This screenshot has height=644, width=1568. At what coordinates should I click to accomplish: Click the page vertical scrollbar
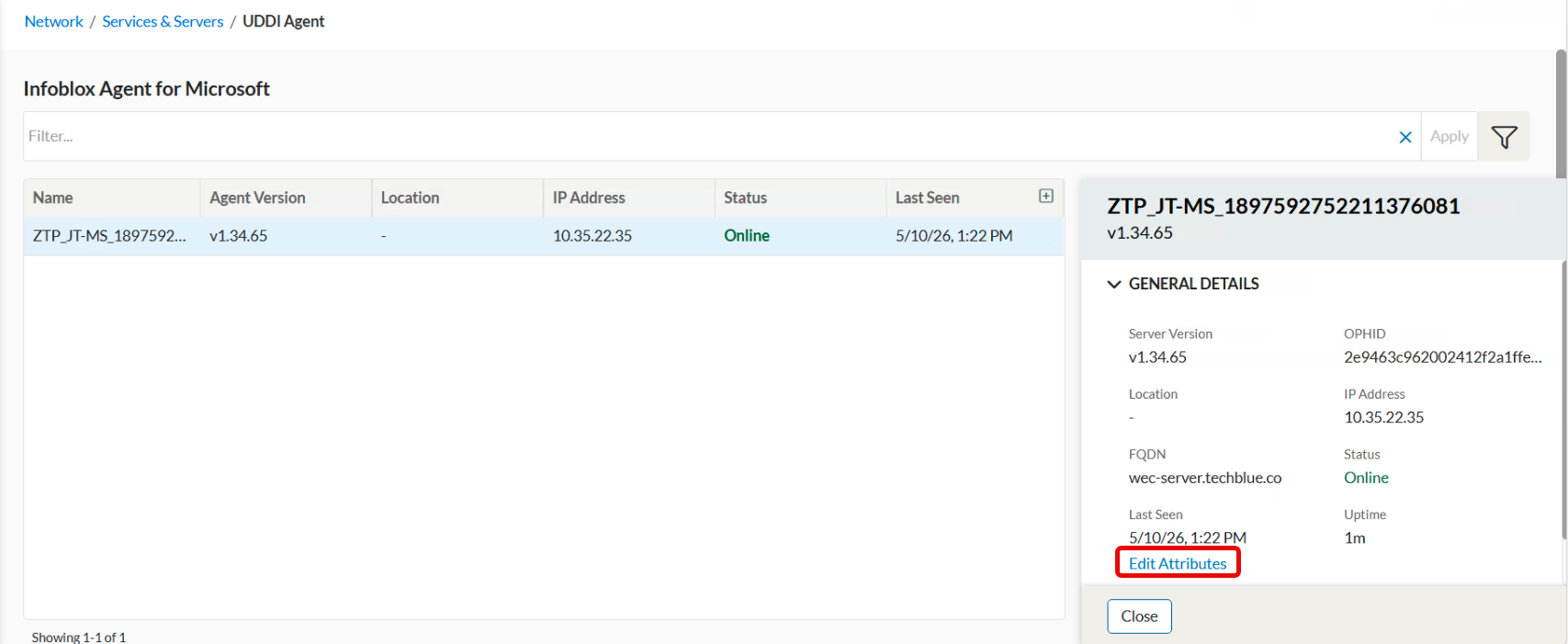point(1561,115)
